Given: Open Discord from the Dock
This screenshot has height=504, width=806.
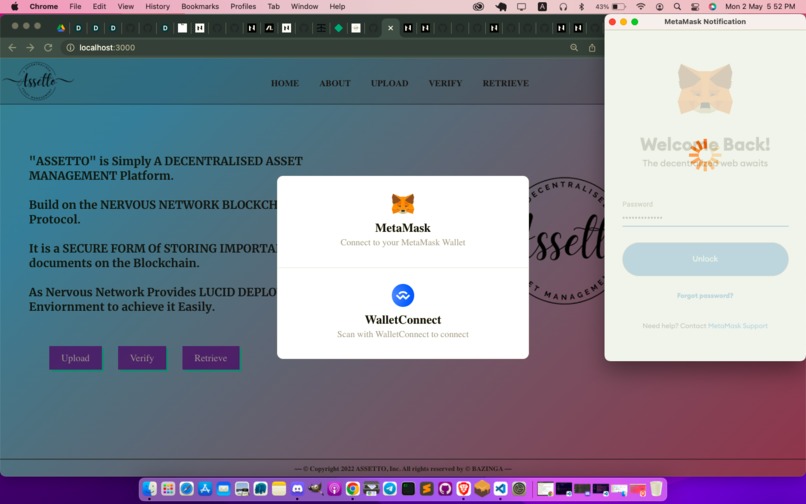Looking at the screenshot, I should pyautogui.click(x=297, y=488).
